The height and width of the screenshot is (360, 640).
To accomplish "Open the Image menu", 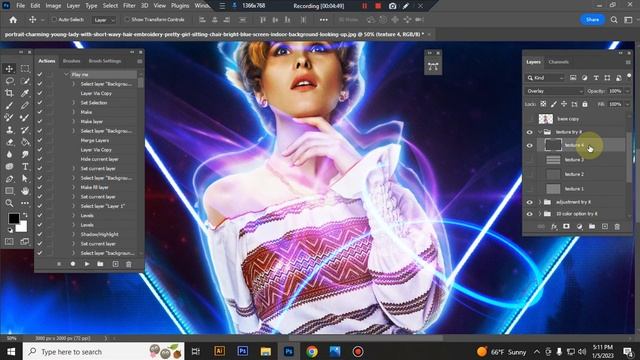I will tap(53, 6).
